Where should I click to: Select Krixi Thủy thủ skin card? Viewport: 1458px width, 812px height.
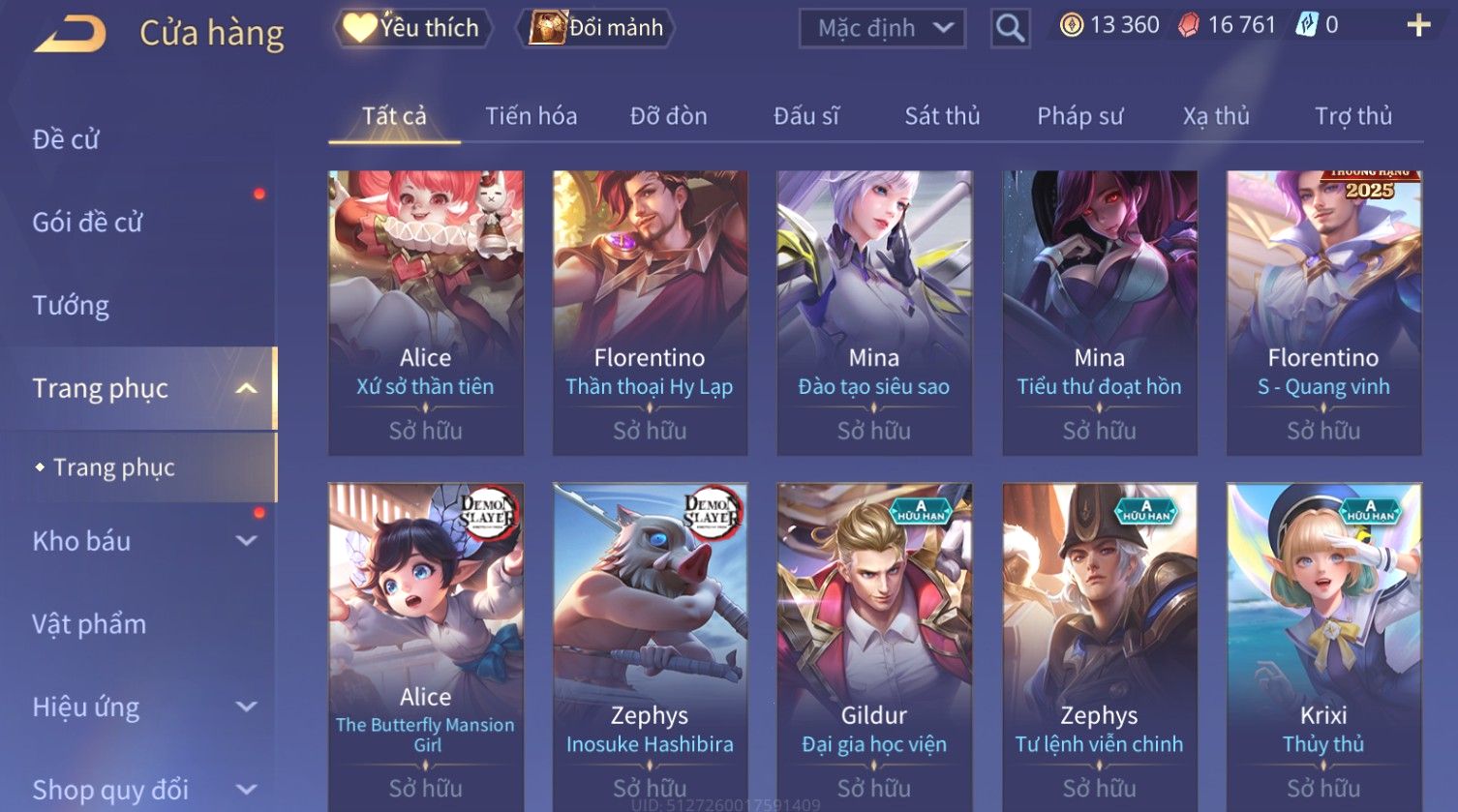pyautogui.click(x=1323, y=647)
